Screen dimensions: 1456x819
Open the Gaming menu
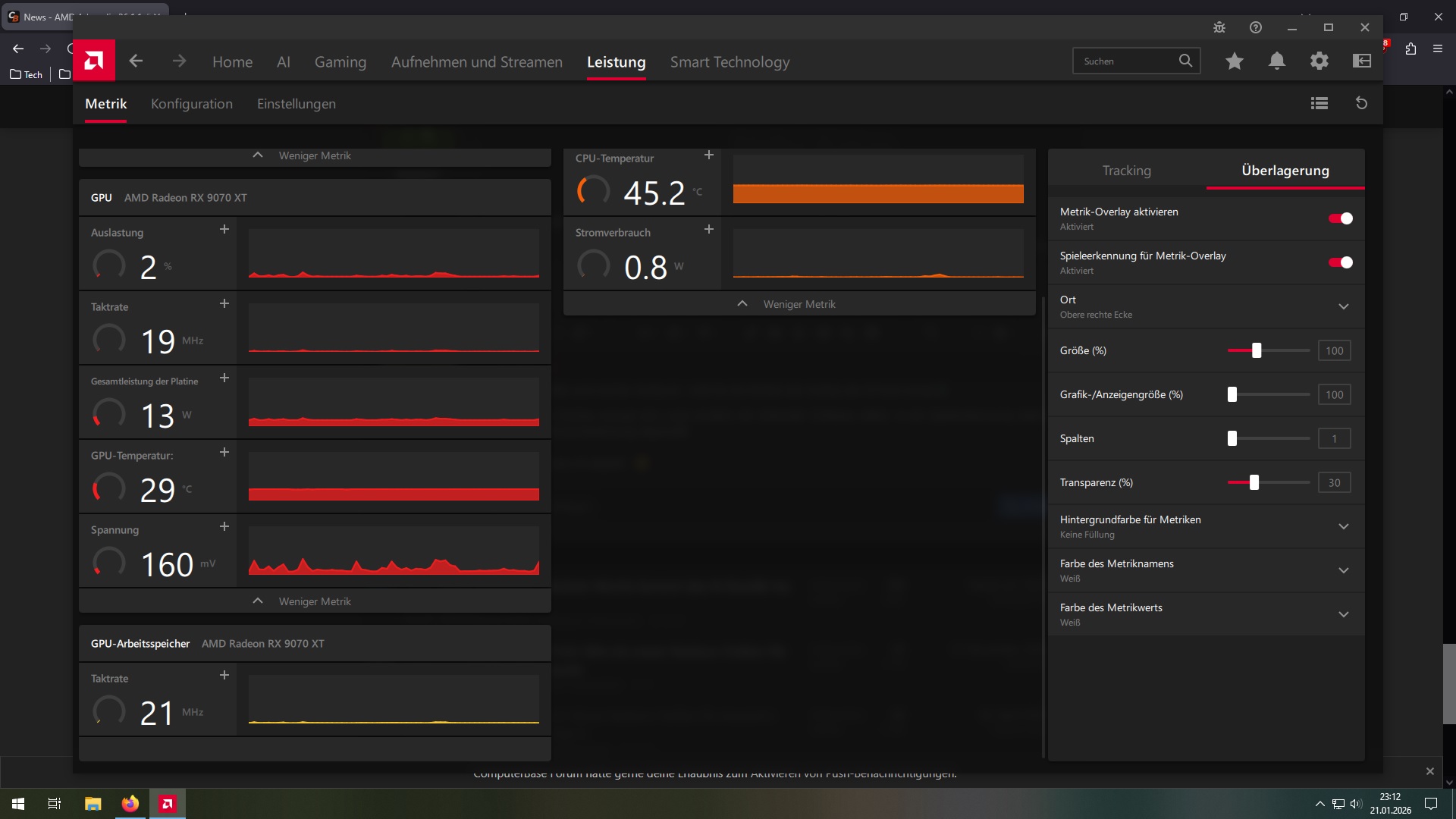pos(340,62)
